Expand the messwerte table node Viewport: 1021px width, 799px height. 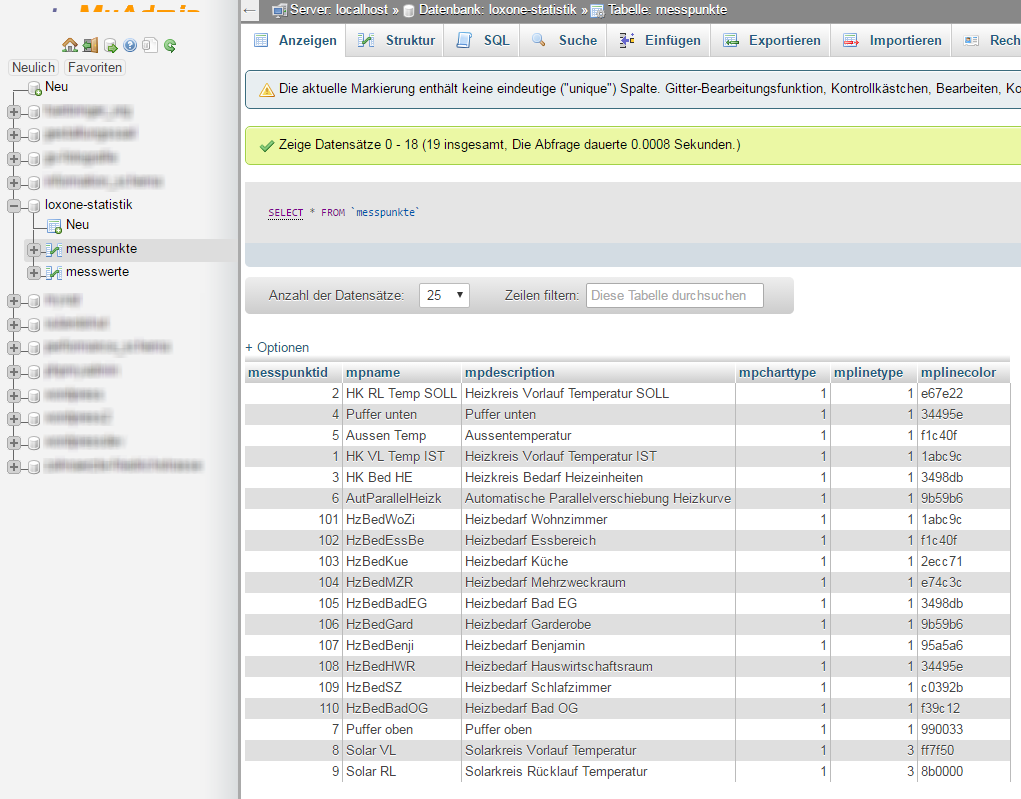point(34,272)
